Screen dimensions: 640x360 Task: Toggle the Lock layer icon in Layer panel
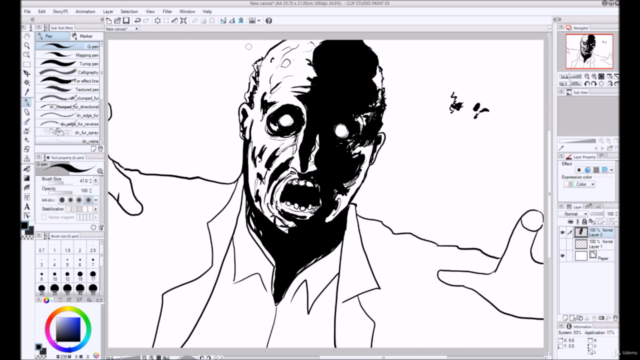coord(584,222)
